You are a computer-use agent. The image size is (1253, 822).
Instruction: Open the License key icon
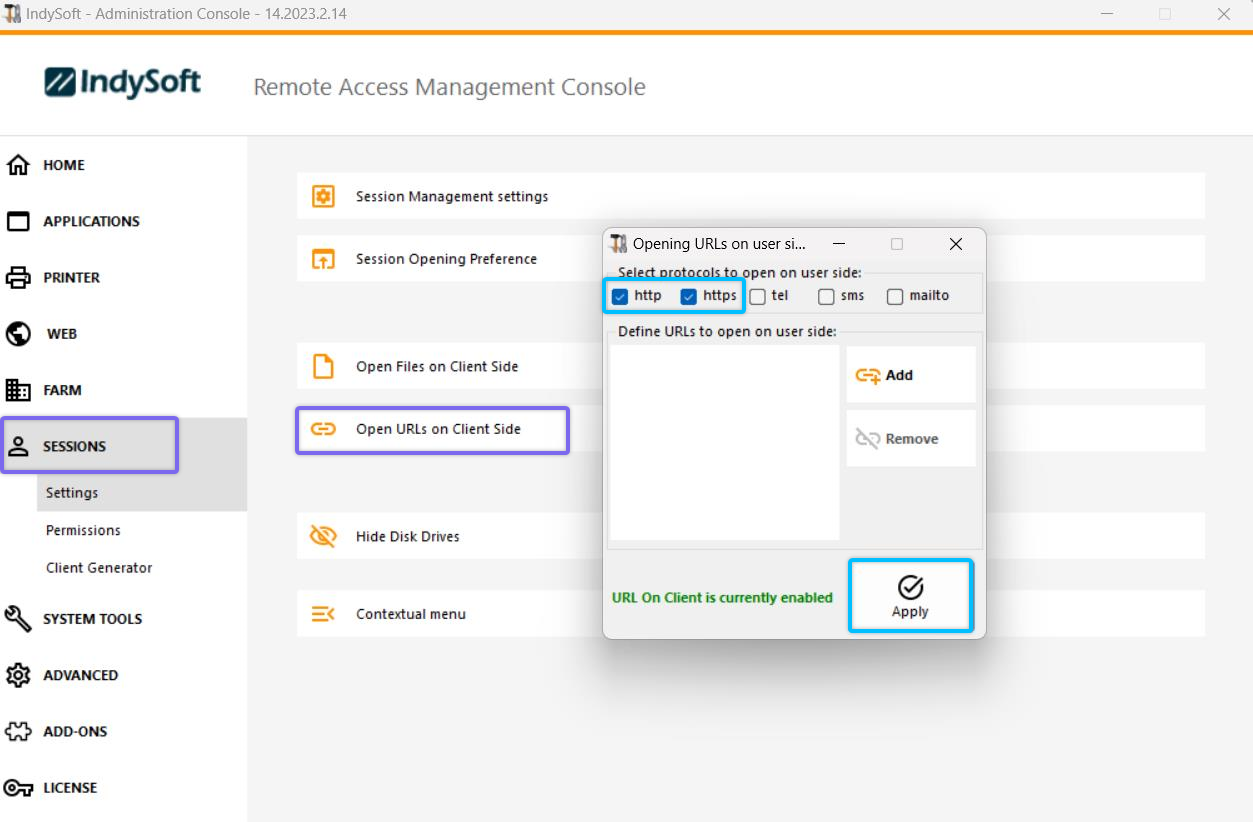[x=18, y=788]
